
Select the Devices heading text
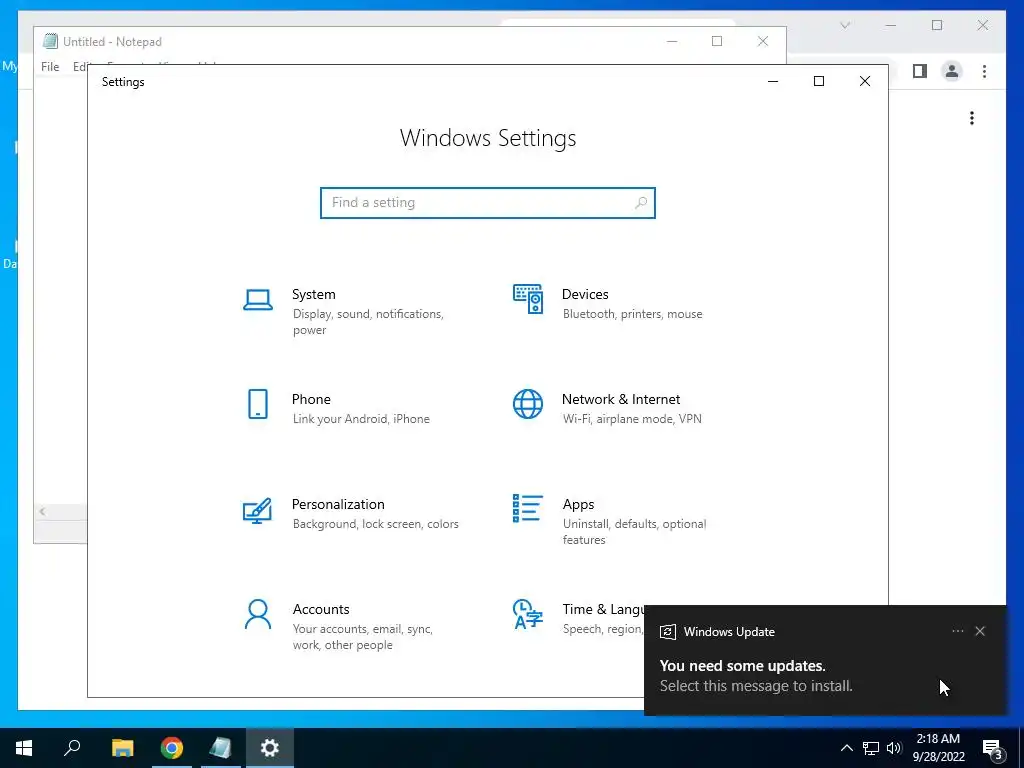click(x=585, y=294)
